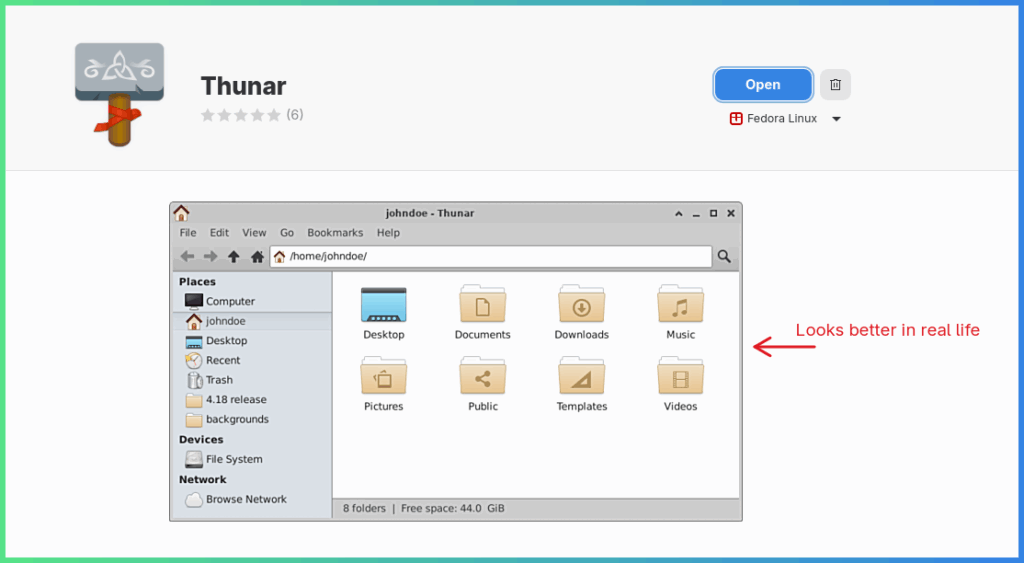Open the Edit menu in Thunar

219,233
